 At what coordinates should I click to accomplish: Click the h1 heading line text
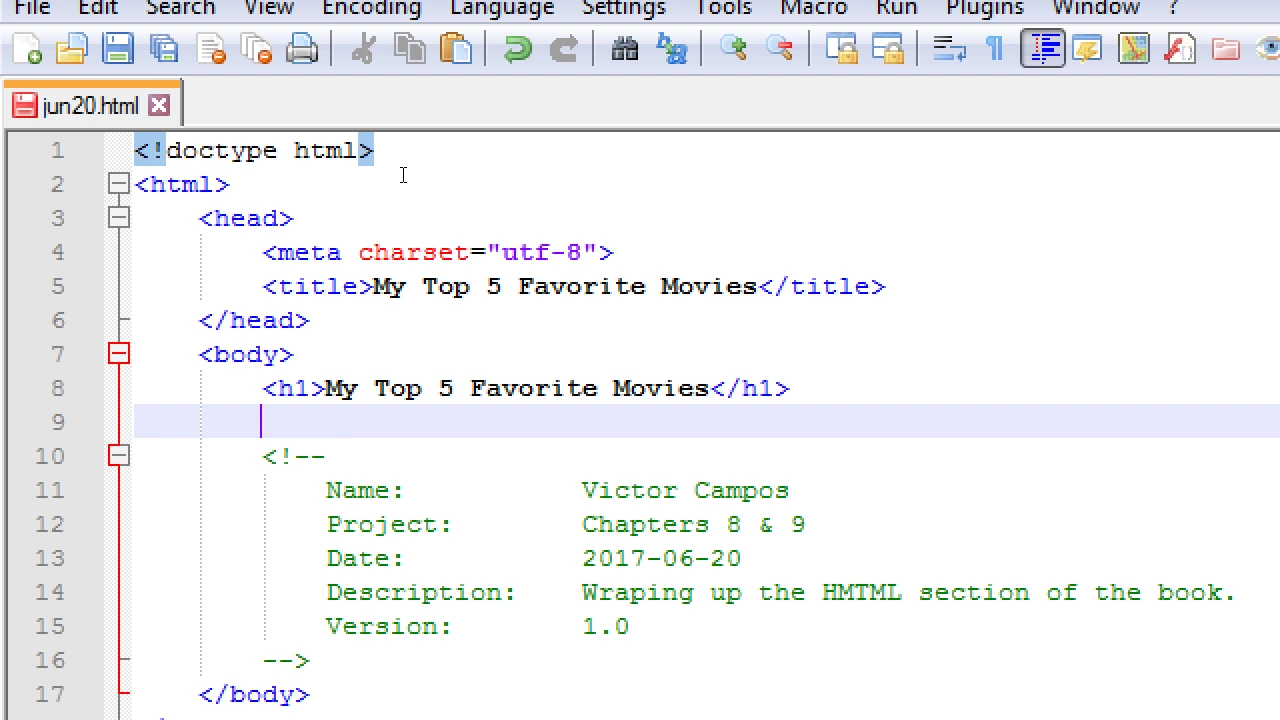(526, 388)
